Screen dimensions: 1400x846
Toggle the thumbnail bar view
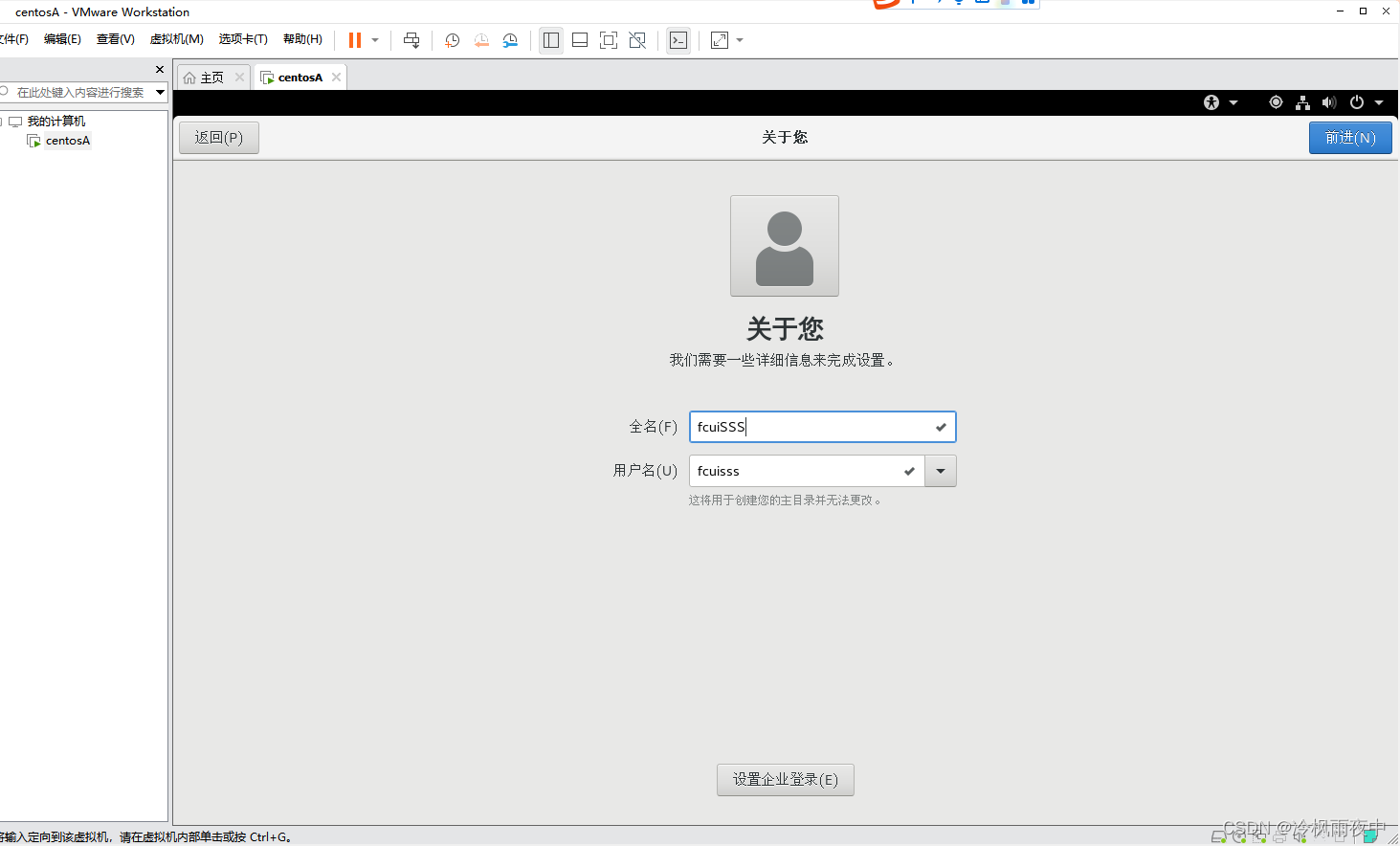580,40
